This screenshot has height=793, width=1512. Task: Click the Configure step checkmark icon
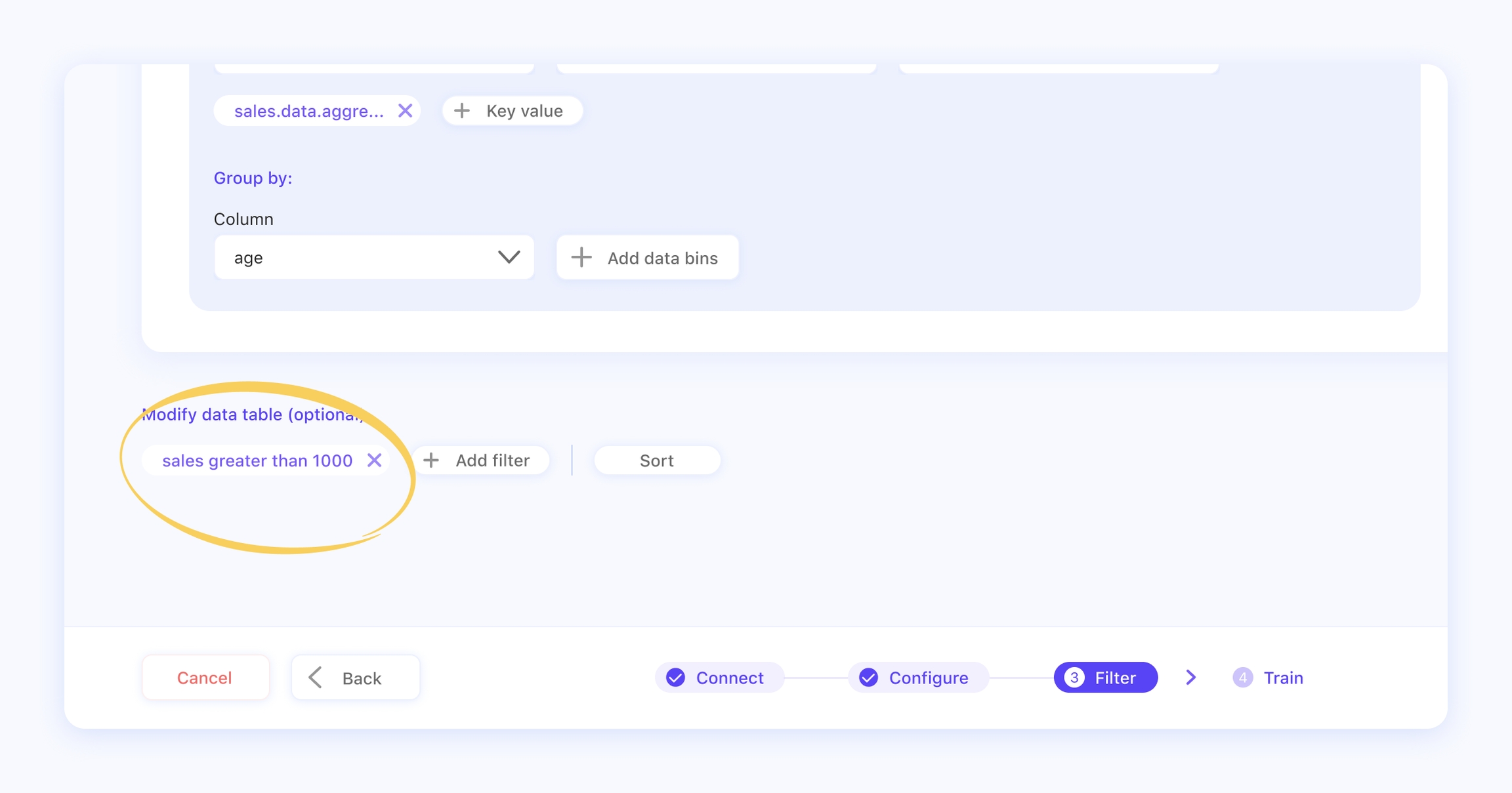click(x=868, y=678)
